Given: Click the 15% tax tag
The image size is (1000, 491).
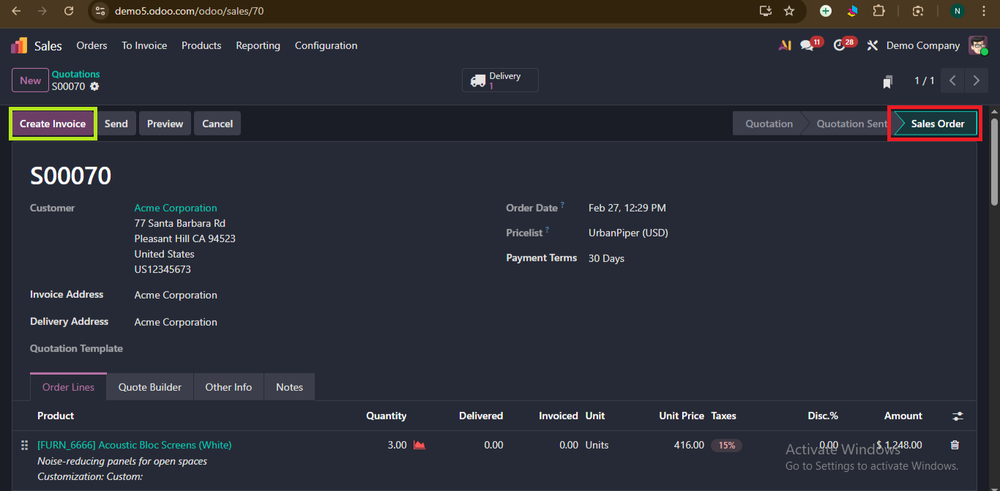Looking at the screenshot, I should pyautogui.click(x=726, y=445).
